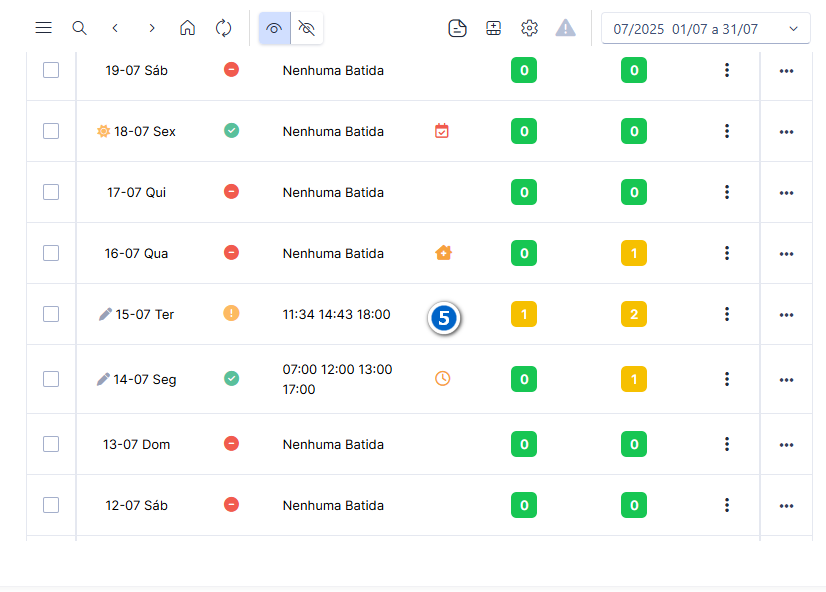Click the yellow 1 badge on 14-07 Seg

pyautogui.click(x=634, y=379)
